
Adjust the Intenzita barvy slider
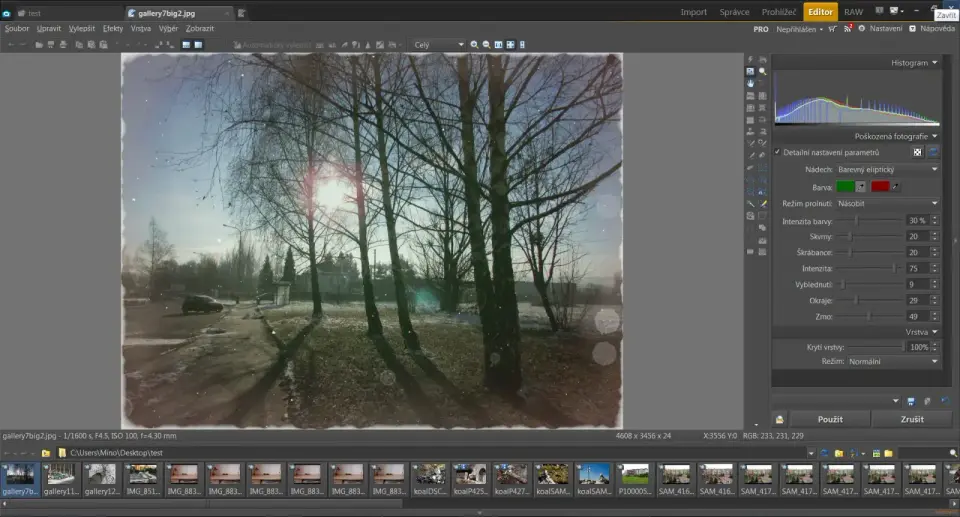[856, 220]
